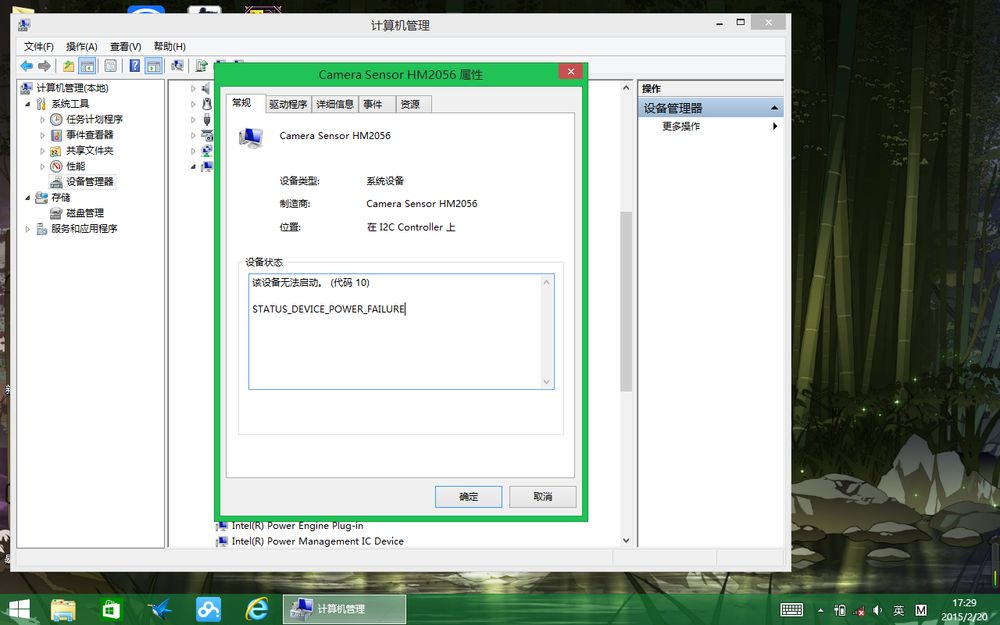Open Internet Explorer from the taskbar
Image resolution: width=1000 pixels, height=625 pixels.
(x=256, y=610)
